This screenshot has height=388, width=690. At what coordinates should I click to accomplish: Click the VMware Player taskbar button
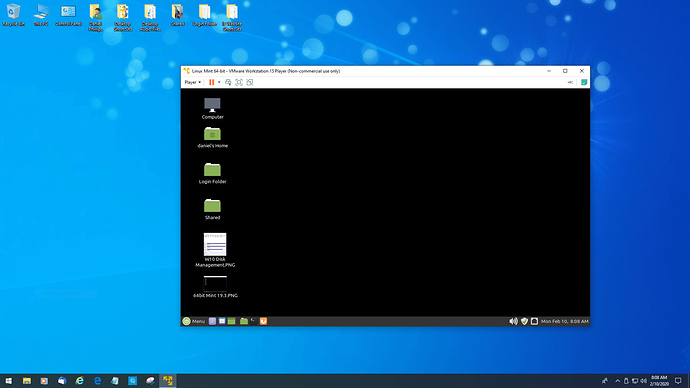(168, 381)
